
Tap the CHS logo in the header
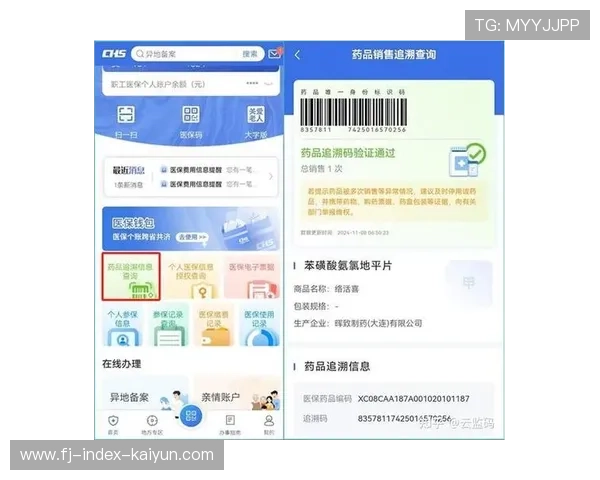tap(114, 54)
